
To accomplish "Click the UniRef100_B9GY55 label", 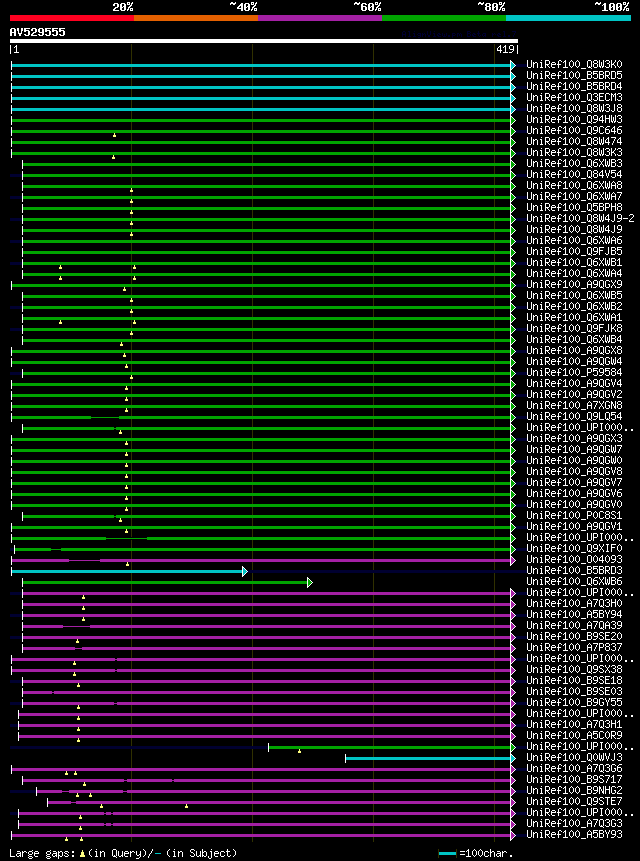I will 574,702.
